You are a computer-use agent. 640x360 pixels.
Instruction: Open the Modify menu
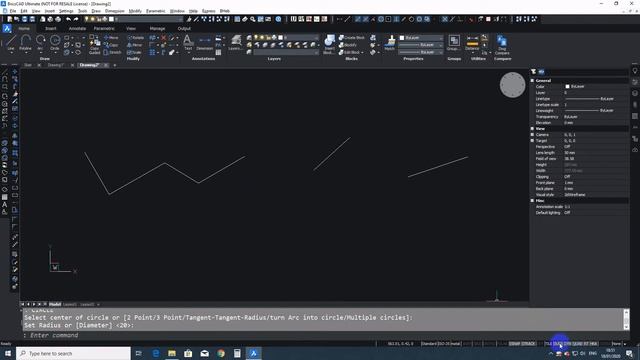[x=135, y=11]
